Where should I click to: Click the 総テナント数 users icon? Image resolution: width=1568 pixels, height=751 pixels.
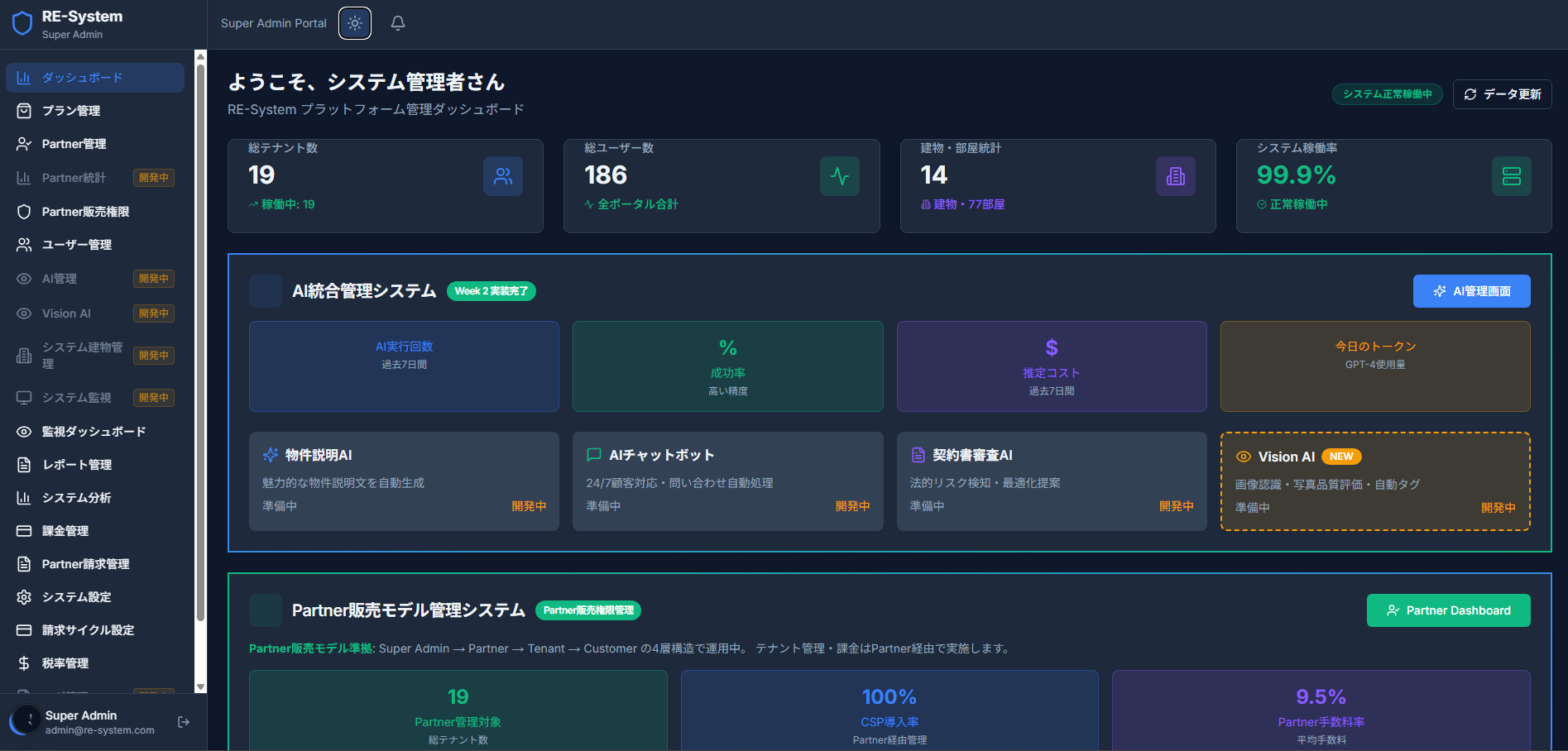coord(503,176)
